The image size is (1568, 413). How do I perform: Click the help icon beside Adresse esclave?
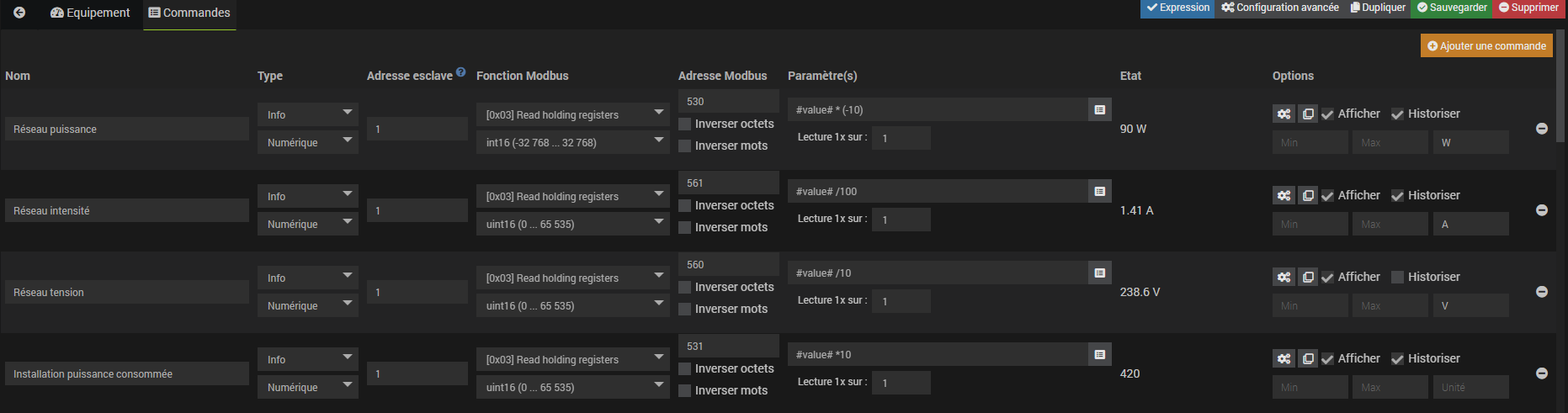point(460,72)
